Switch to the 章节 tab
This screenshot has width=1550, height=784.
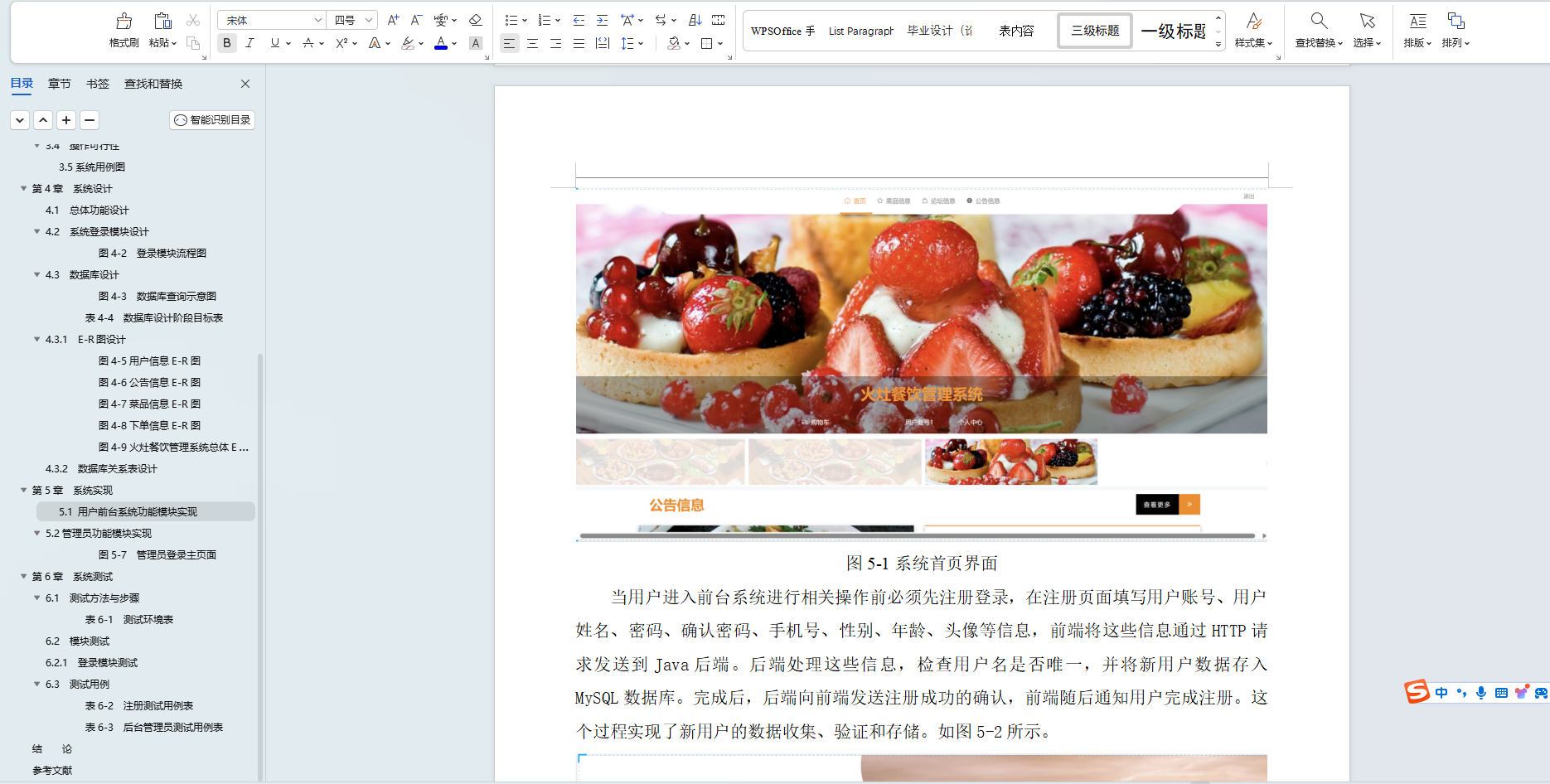click(x=59, y=84)
